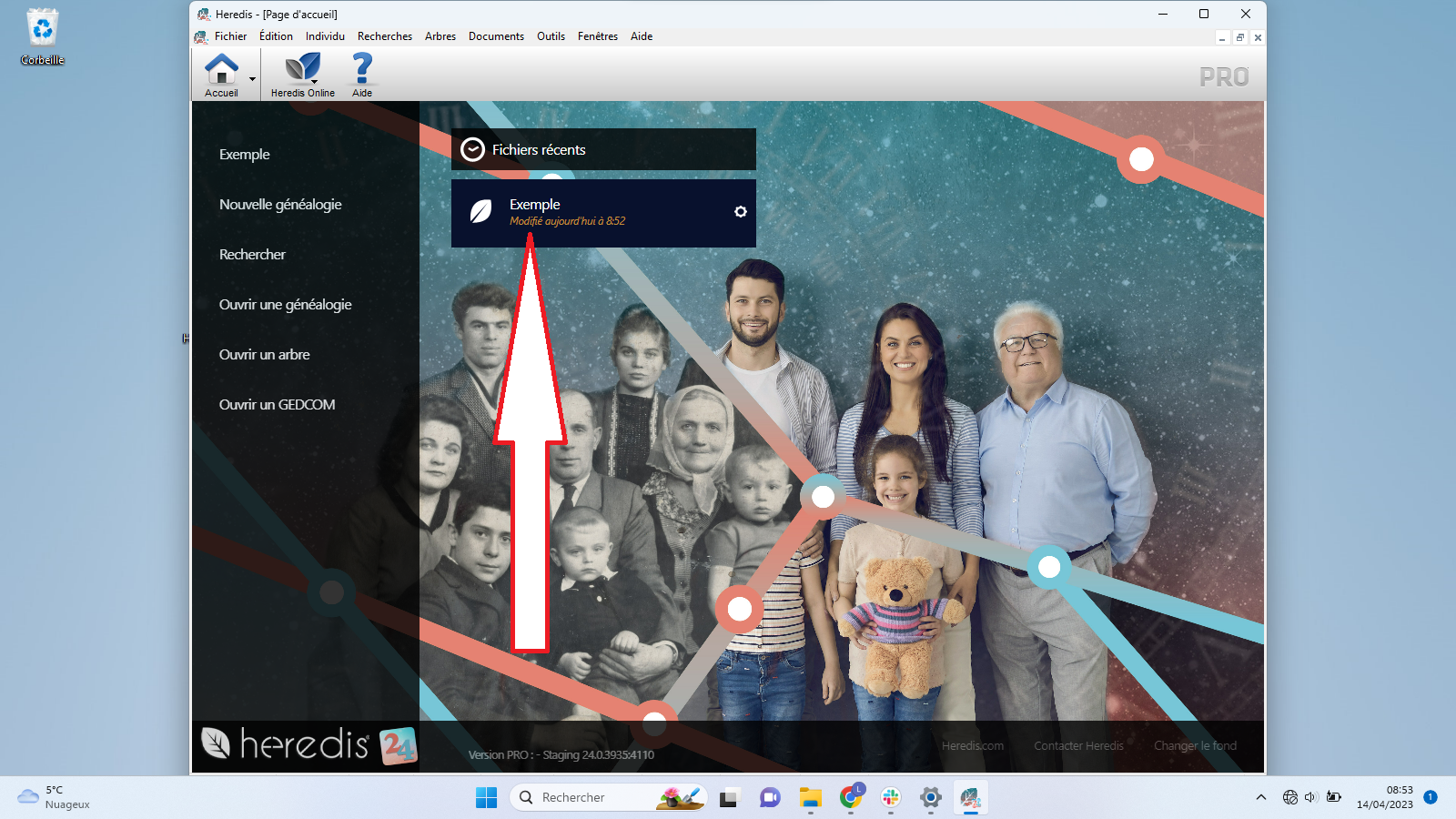Open the Fenêtres menu
This screenshot has width=1456, height=819.
point(598,36)
